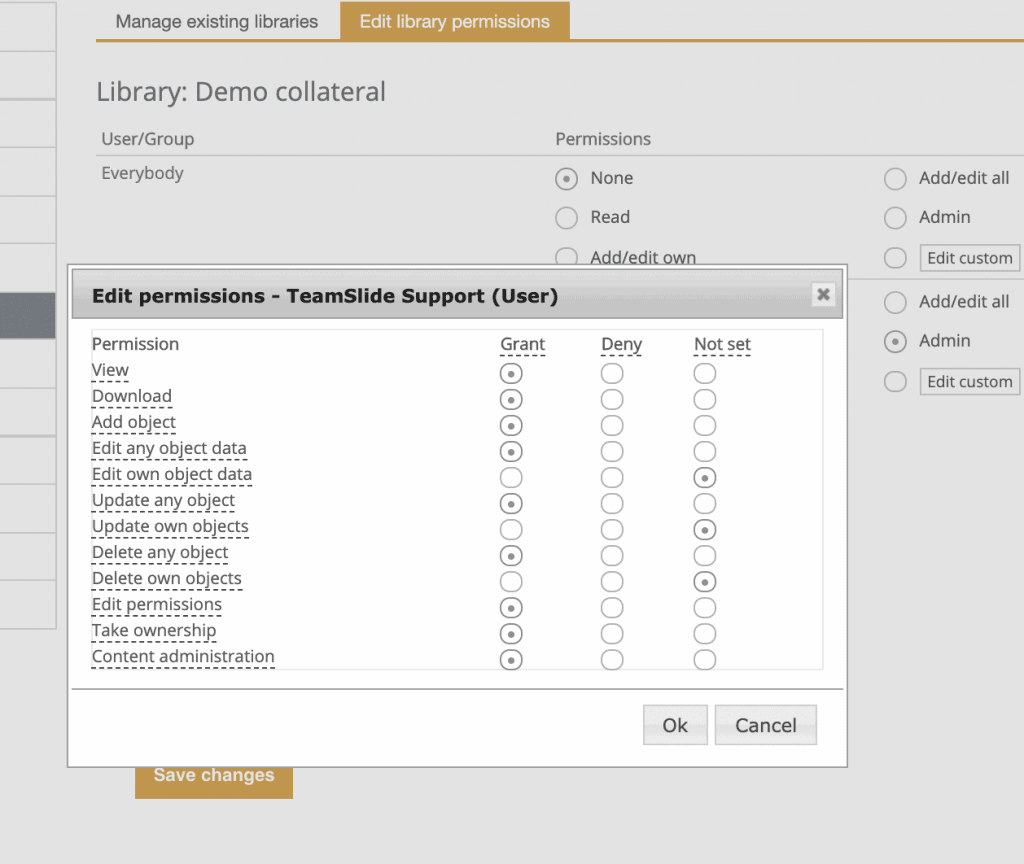The height and width of the screenshot is (864, 1024).
Task: Cancel the permission changes
Action: (765, 724)
